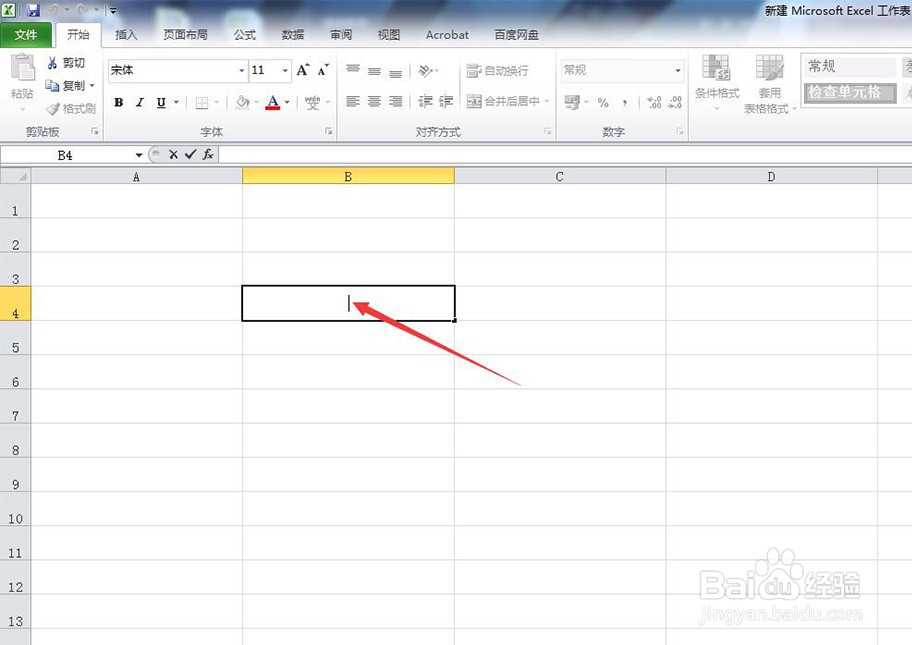Open text orientation button

point(428,70)
